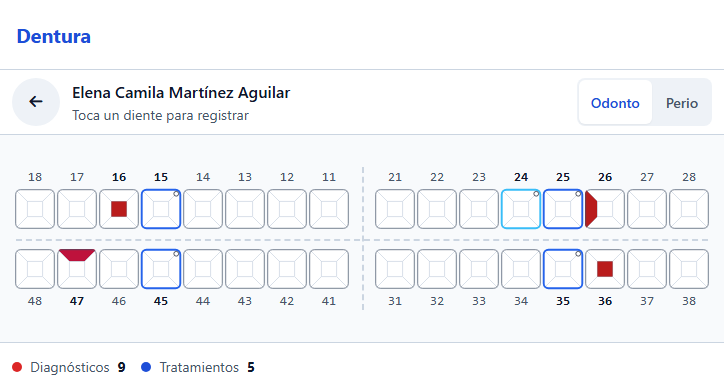Select tooth 25 outlined in blue
Screen dimensions: 724x390
tap(563, 209)
